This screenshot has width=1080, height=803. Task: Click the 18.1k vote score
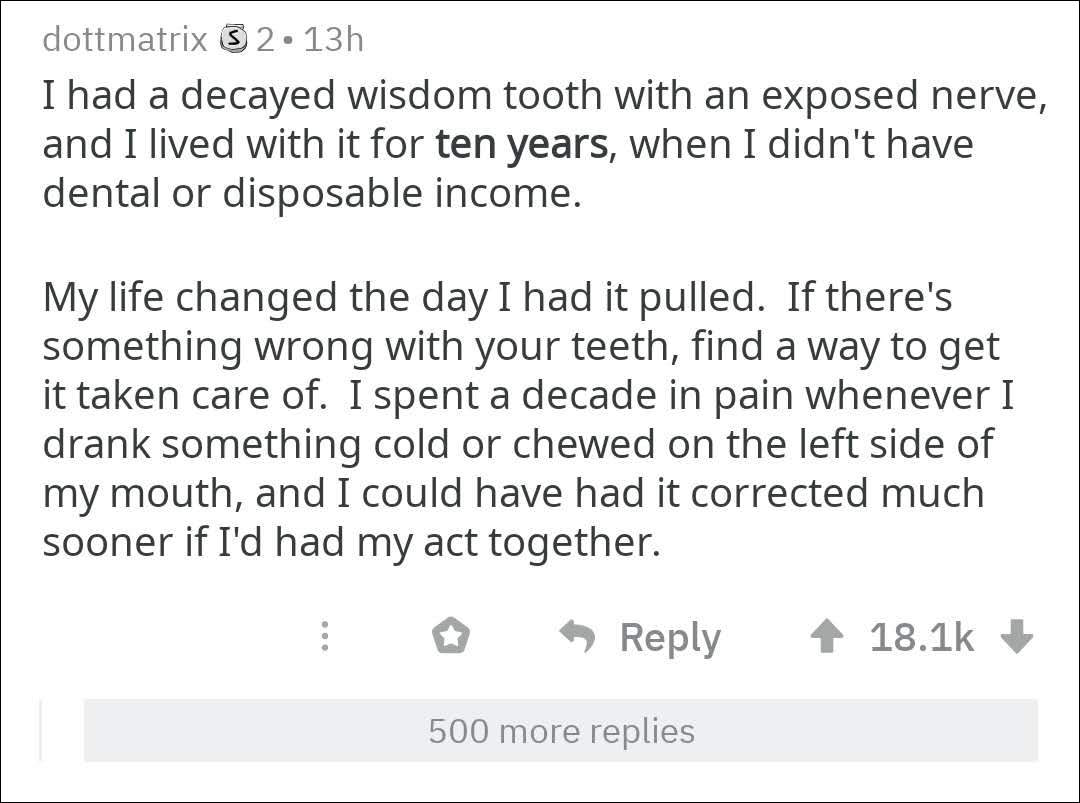coord(921,637)
